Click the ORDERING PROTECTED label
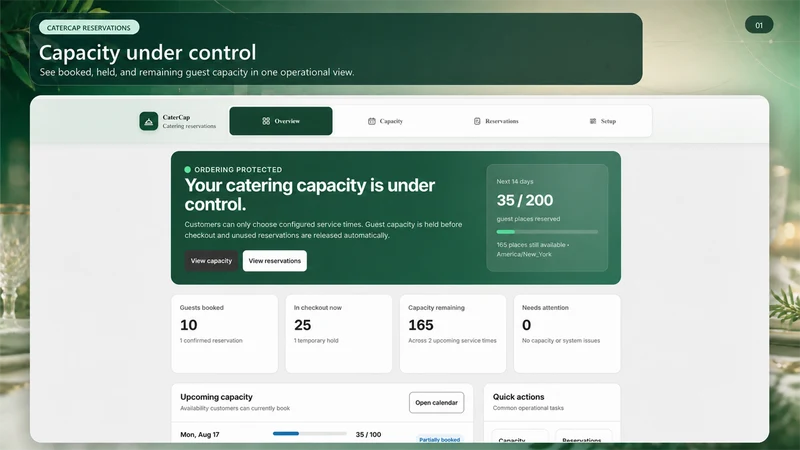This screenshot has width=800, height=450. click(x=238, y=169)
